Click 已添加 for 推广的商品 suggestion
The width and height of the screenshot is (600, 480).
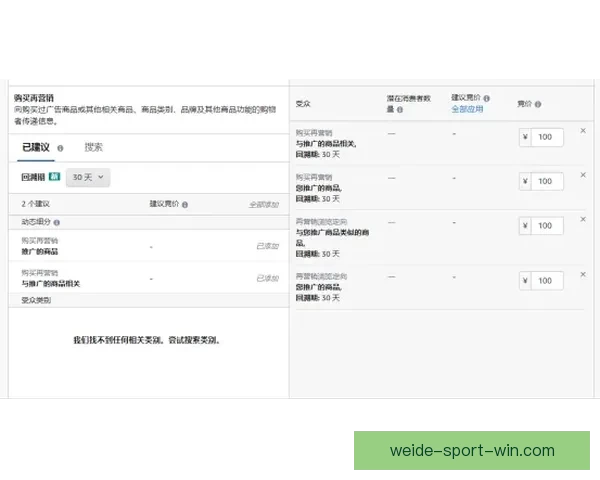(x=267, y=246)
